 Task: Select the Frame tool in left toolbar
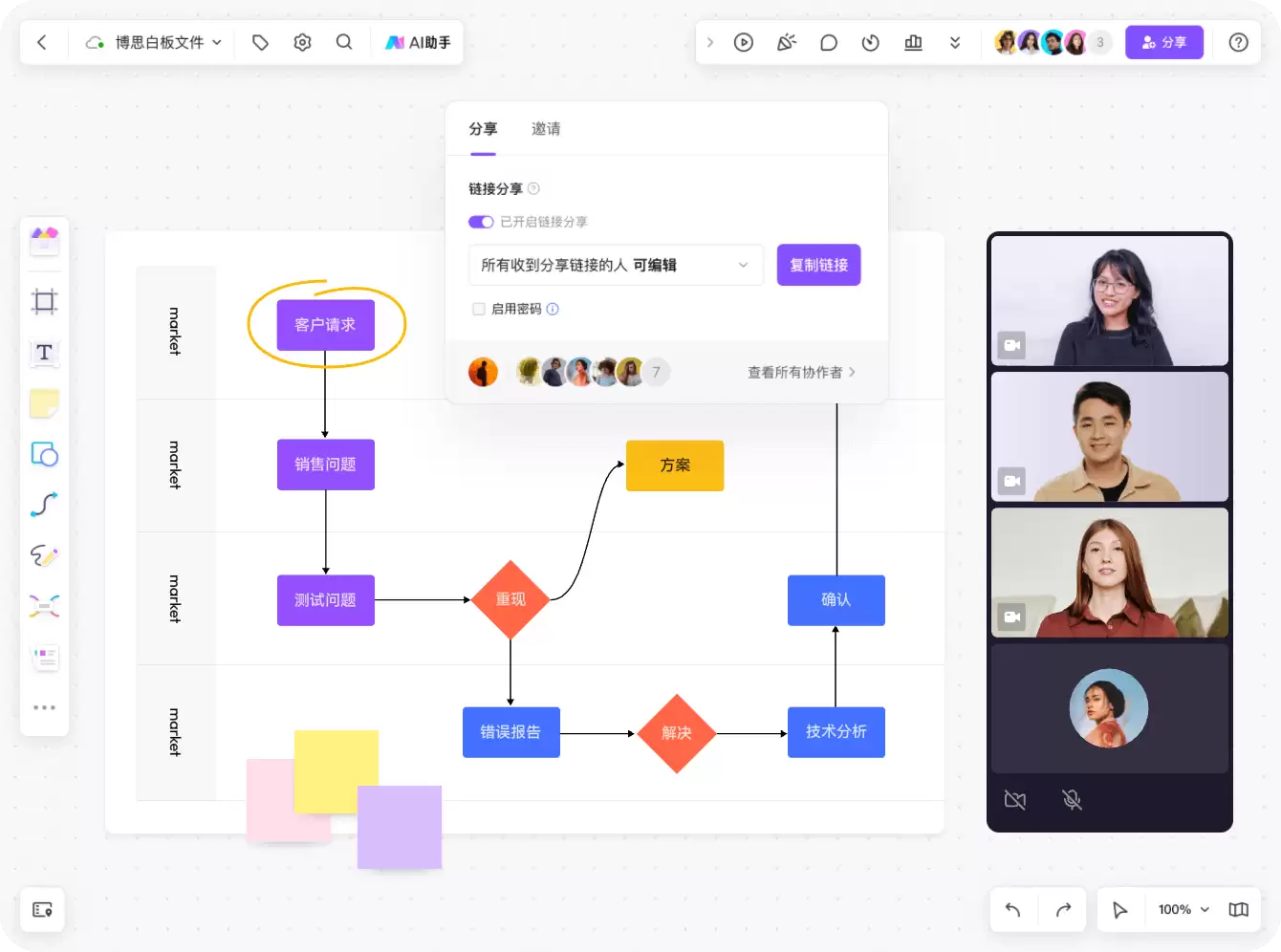pos(44,302)
